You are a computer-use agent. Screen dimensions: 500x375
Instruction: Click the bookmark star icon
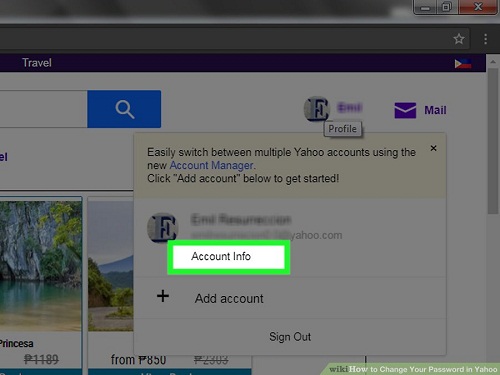click(459, 39)
